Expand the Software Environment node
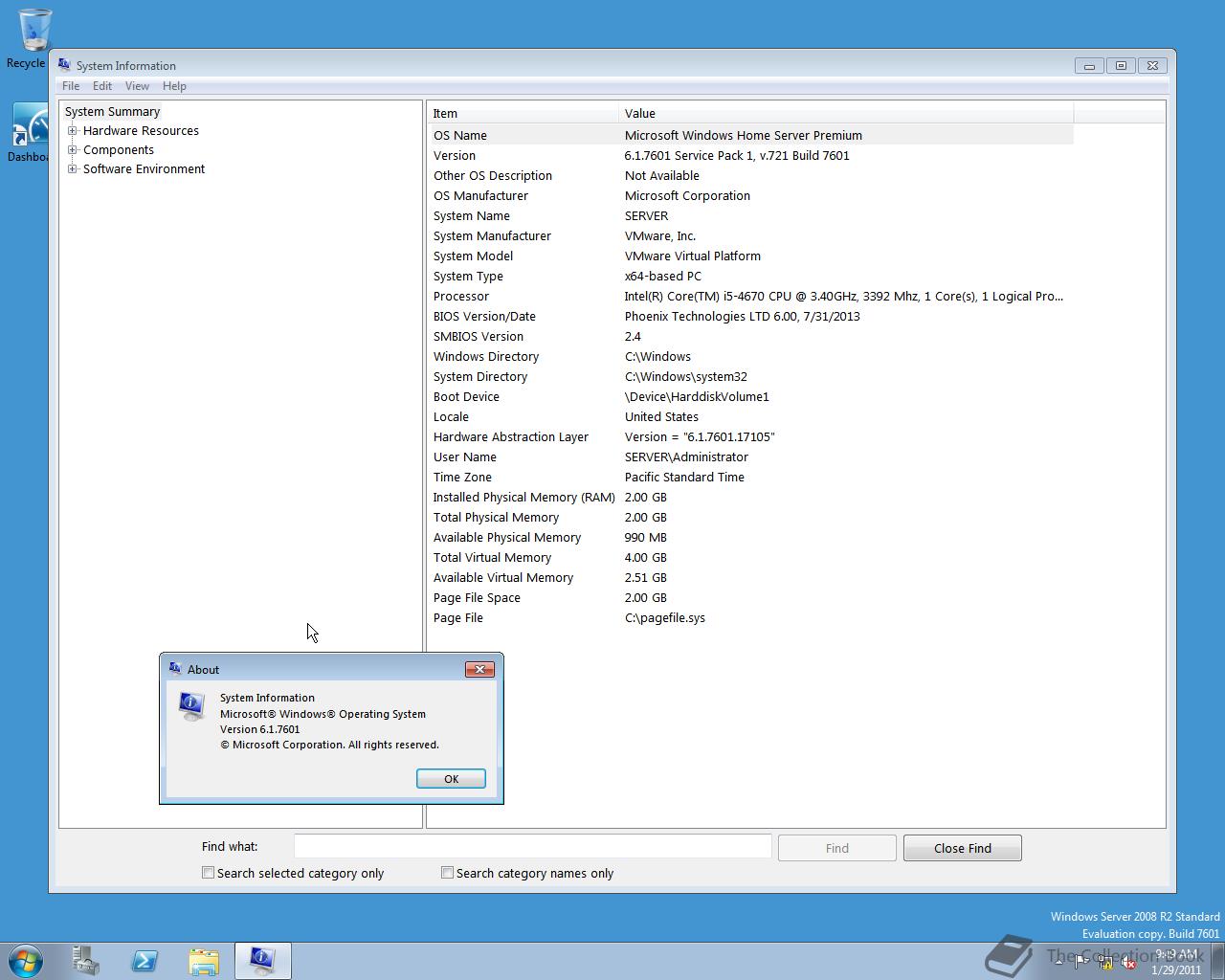 pyautogui.click(x=72, y=169)
